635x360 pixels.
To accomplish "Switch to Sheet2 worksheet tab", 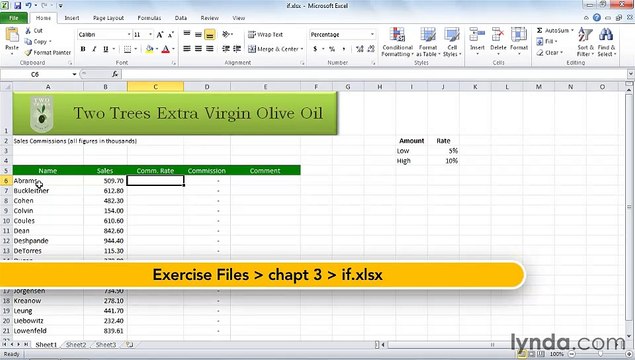I will tap(76, 345).
